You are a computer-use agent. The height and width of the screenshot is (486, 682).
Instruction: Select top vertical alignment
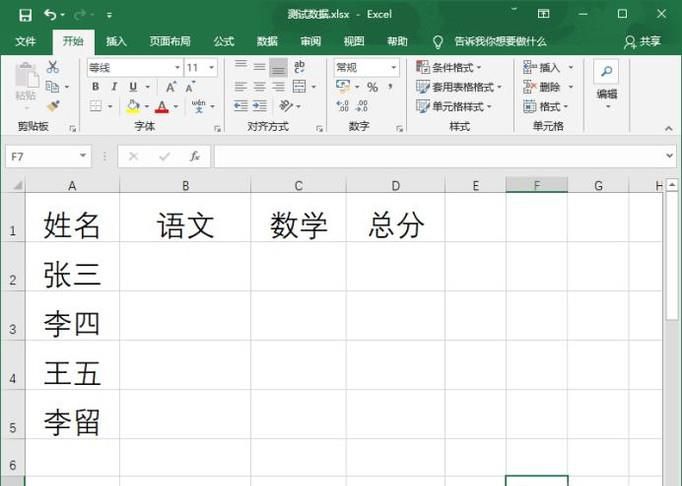pyautogui.click(x=241, y=66)
